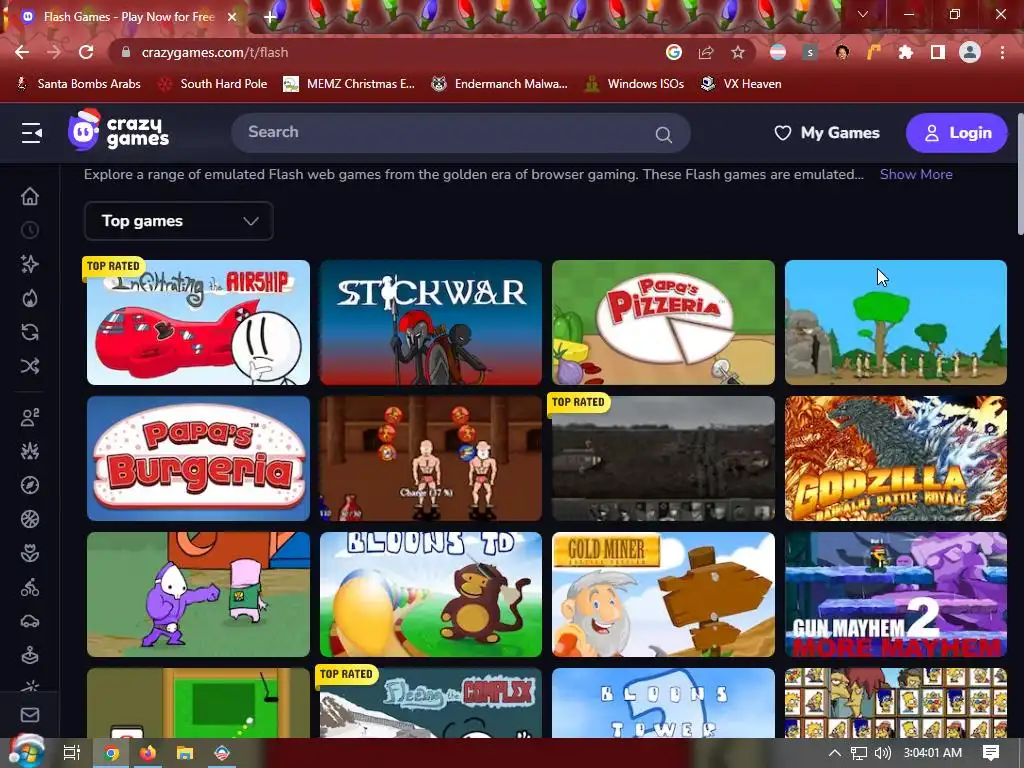Open a new browser tab
This screenshot has width=1024, height=768.
[x=270, y=17]
